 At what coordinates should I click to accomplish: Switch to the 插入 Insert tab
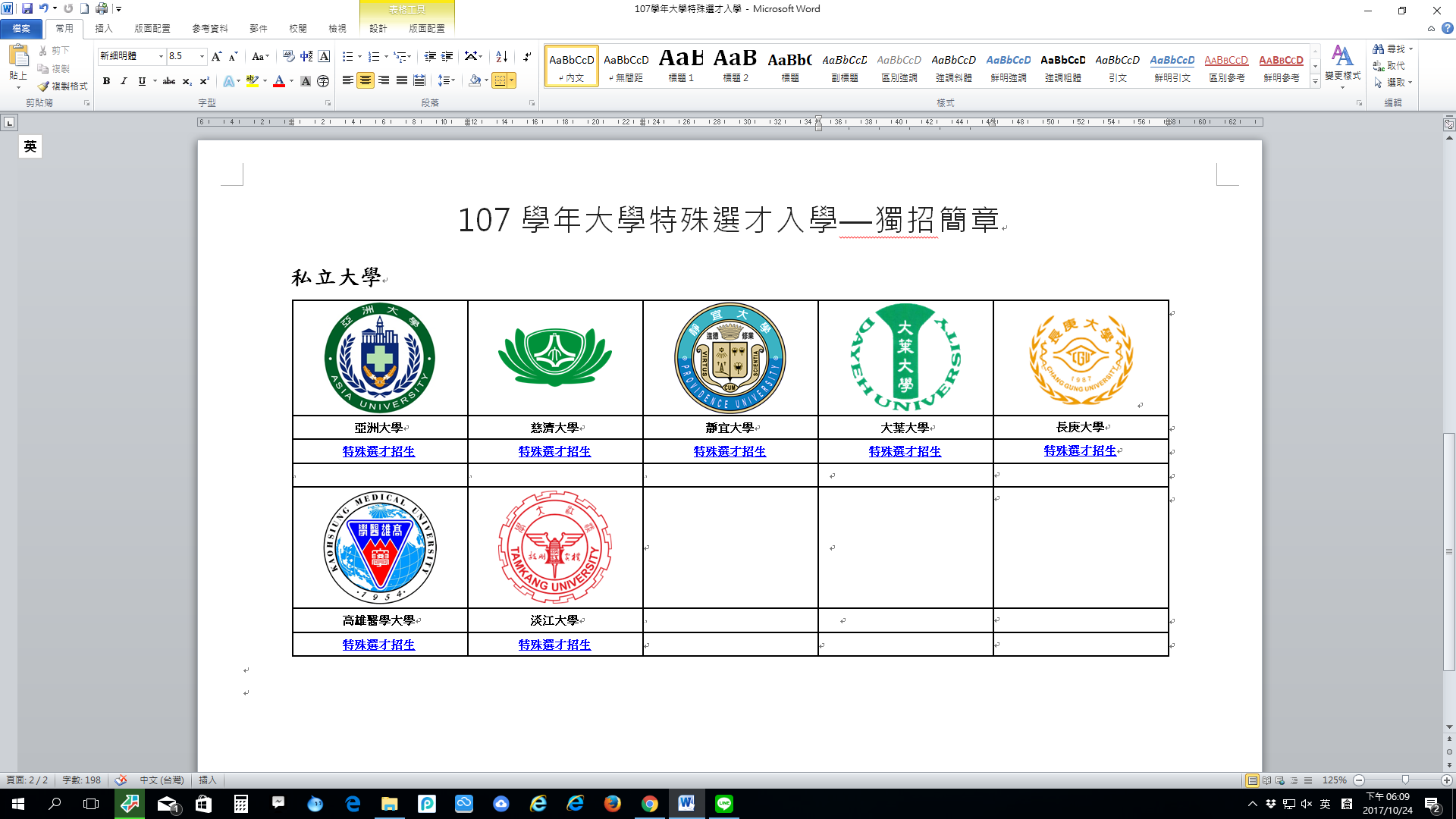tap(104, 29)
